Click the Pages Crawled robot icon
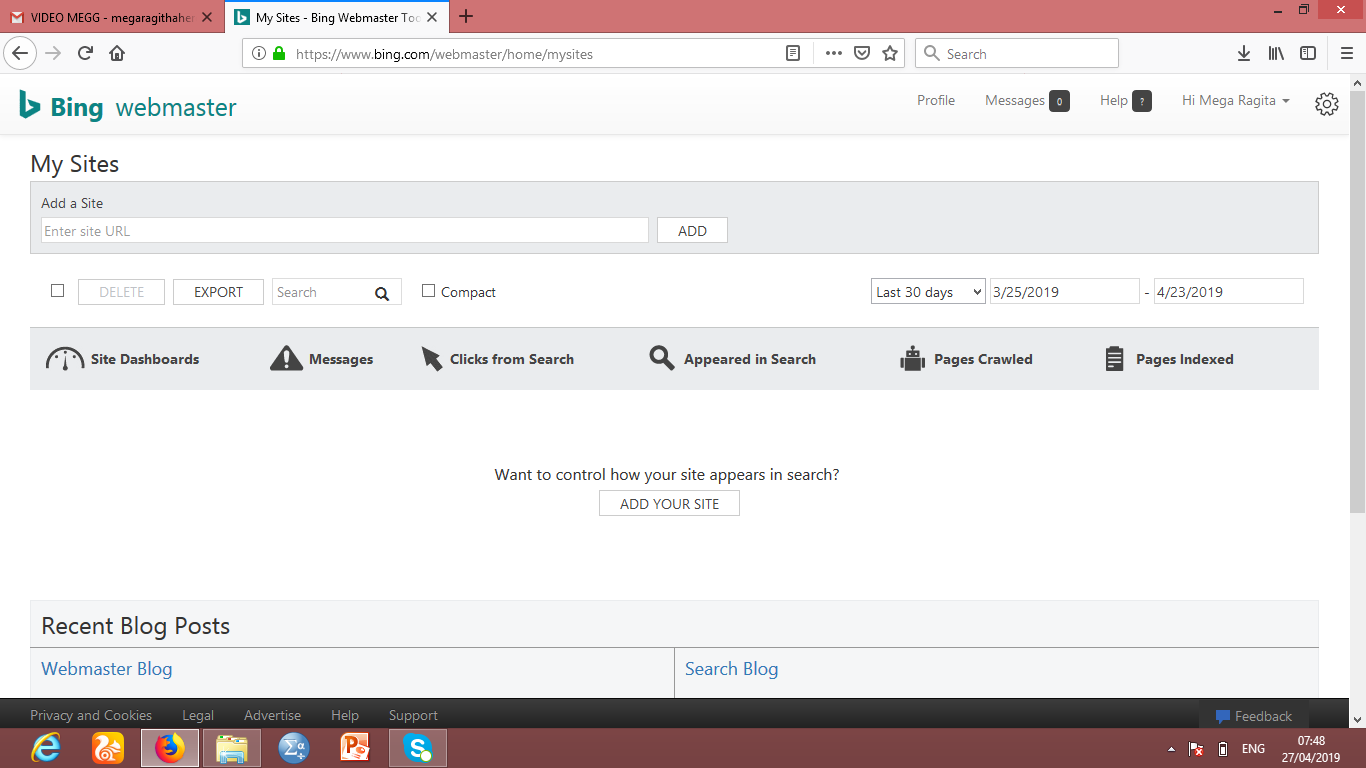 [x=913, y=359]
